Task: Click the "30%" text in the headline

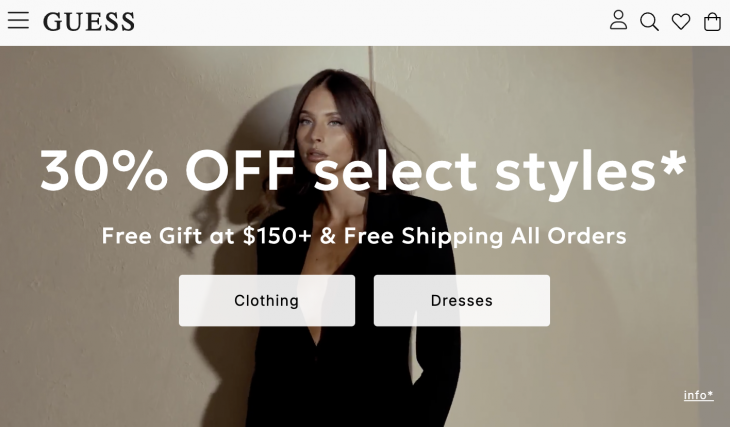Action: pos(104,171)
